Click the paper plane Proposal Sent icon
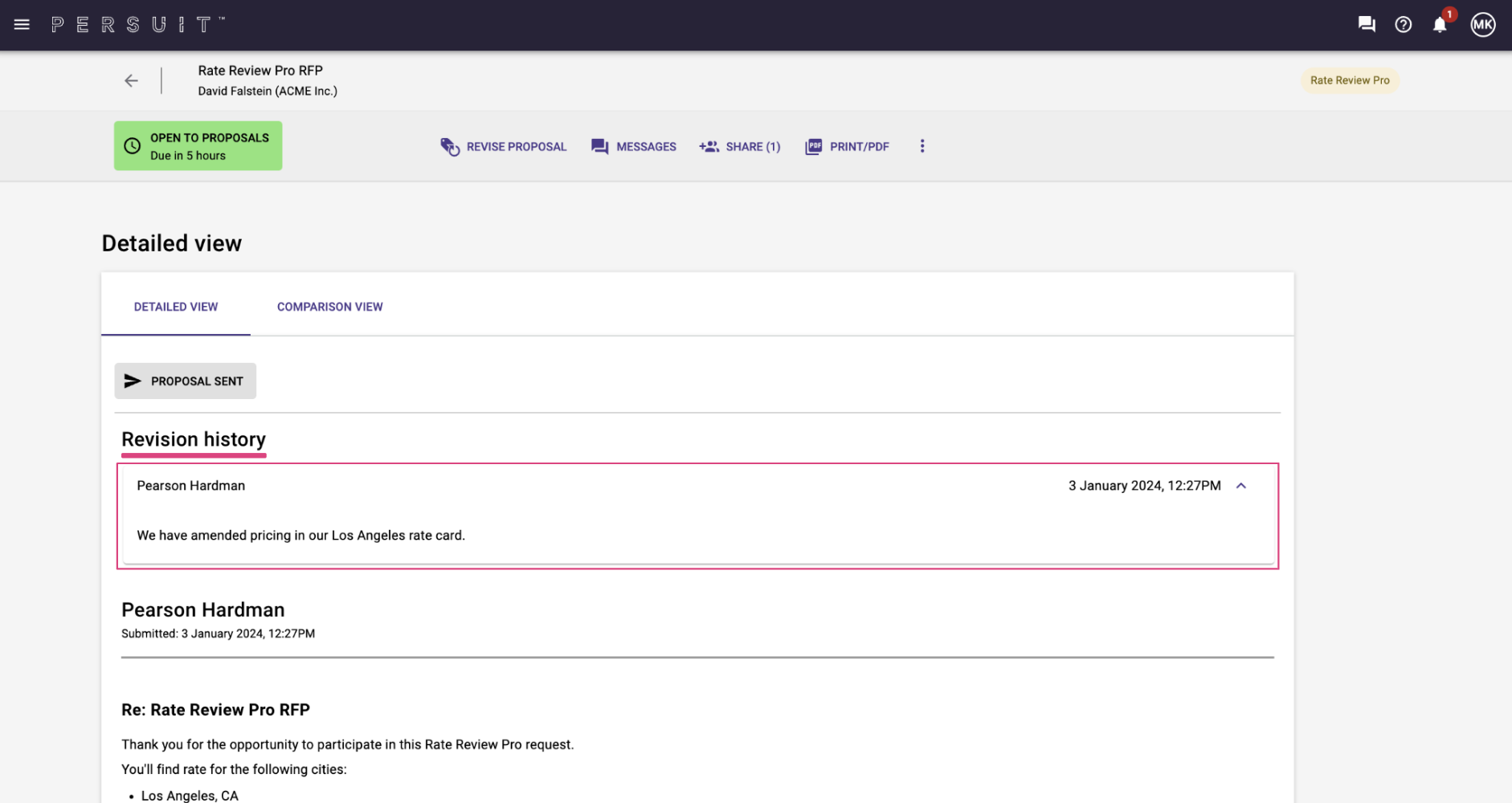 [x=133, y=381]
